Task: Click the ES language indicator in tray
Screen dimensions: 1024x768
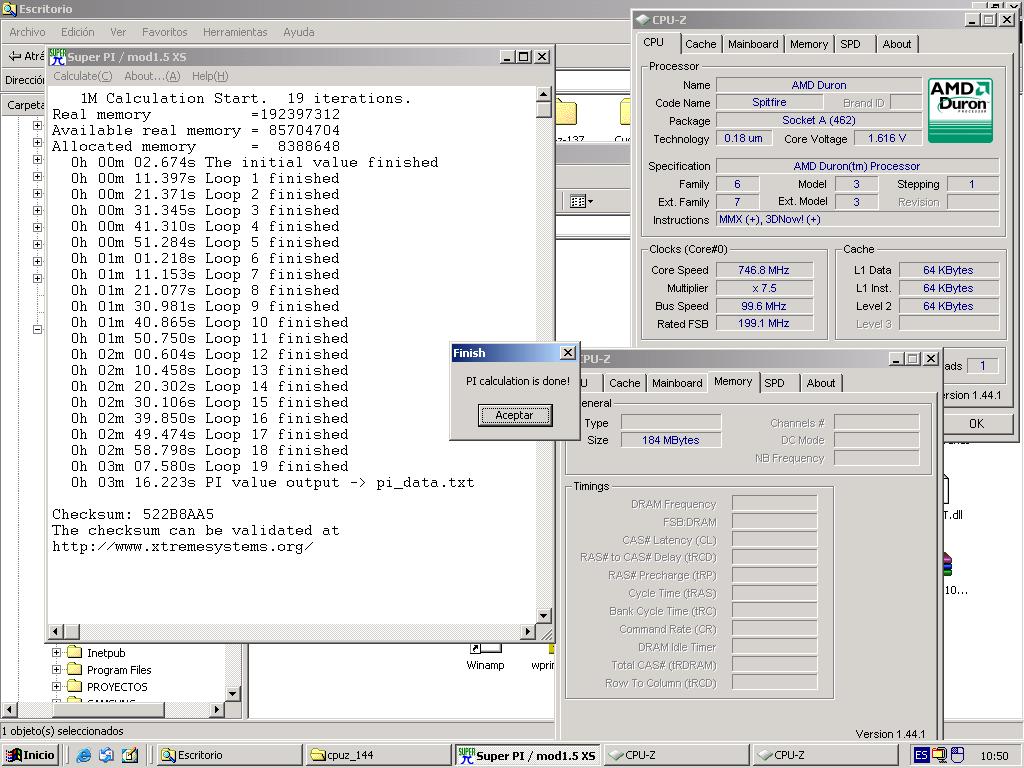Action: (x=921, y=755)
